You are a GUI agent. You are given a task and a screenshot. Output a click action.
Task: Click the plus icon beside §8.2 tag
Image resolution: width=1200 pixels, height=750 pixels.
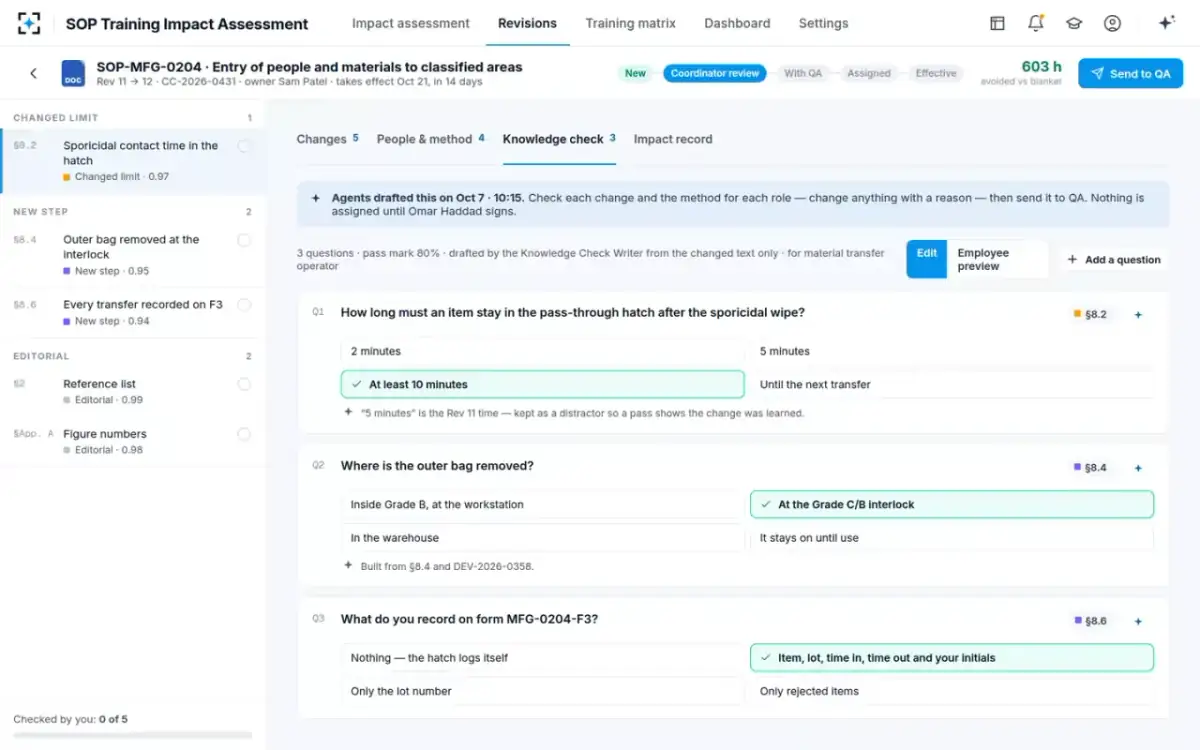tap(1138, 315)
